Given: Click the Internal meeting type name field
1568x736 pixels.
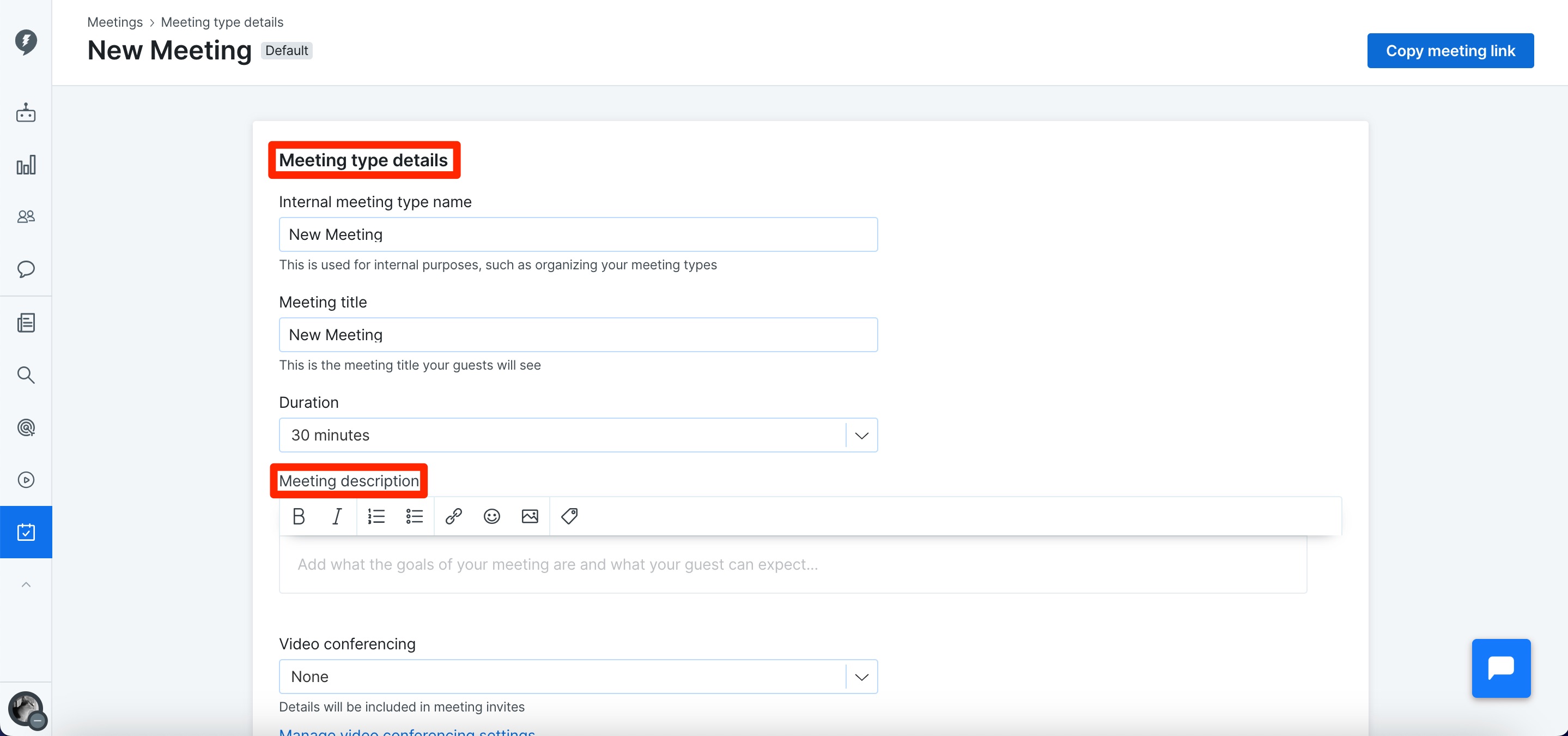Looking at the screenshot, I should pyautogui.click(x=578, y=234).
